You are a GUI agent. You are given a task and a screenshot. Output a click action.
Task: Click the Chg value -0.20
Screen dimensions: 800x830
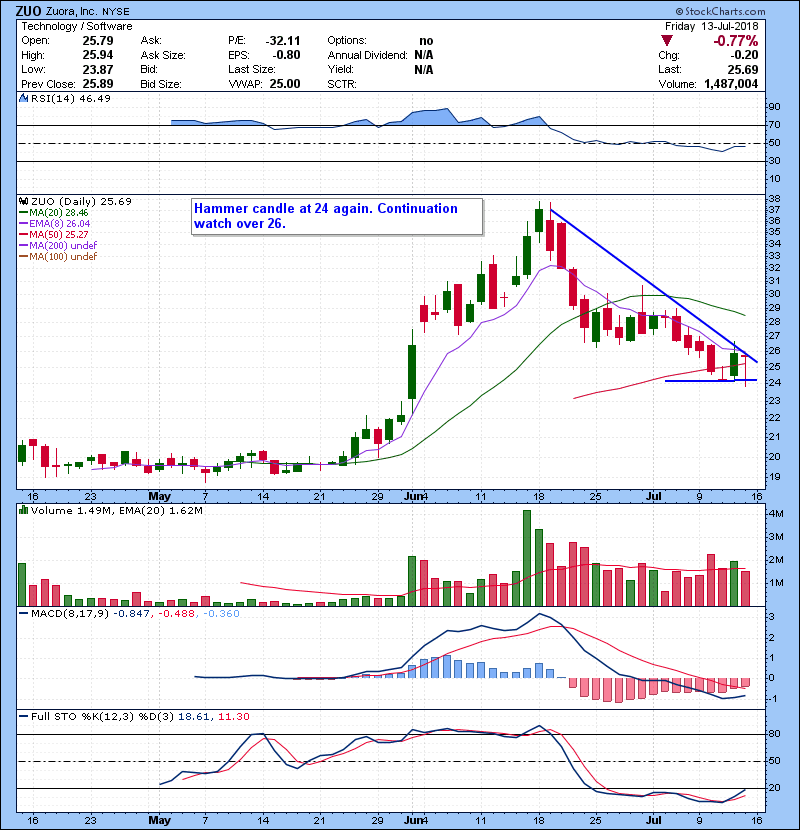click(x=744, y=55)
